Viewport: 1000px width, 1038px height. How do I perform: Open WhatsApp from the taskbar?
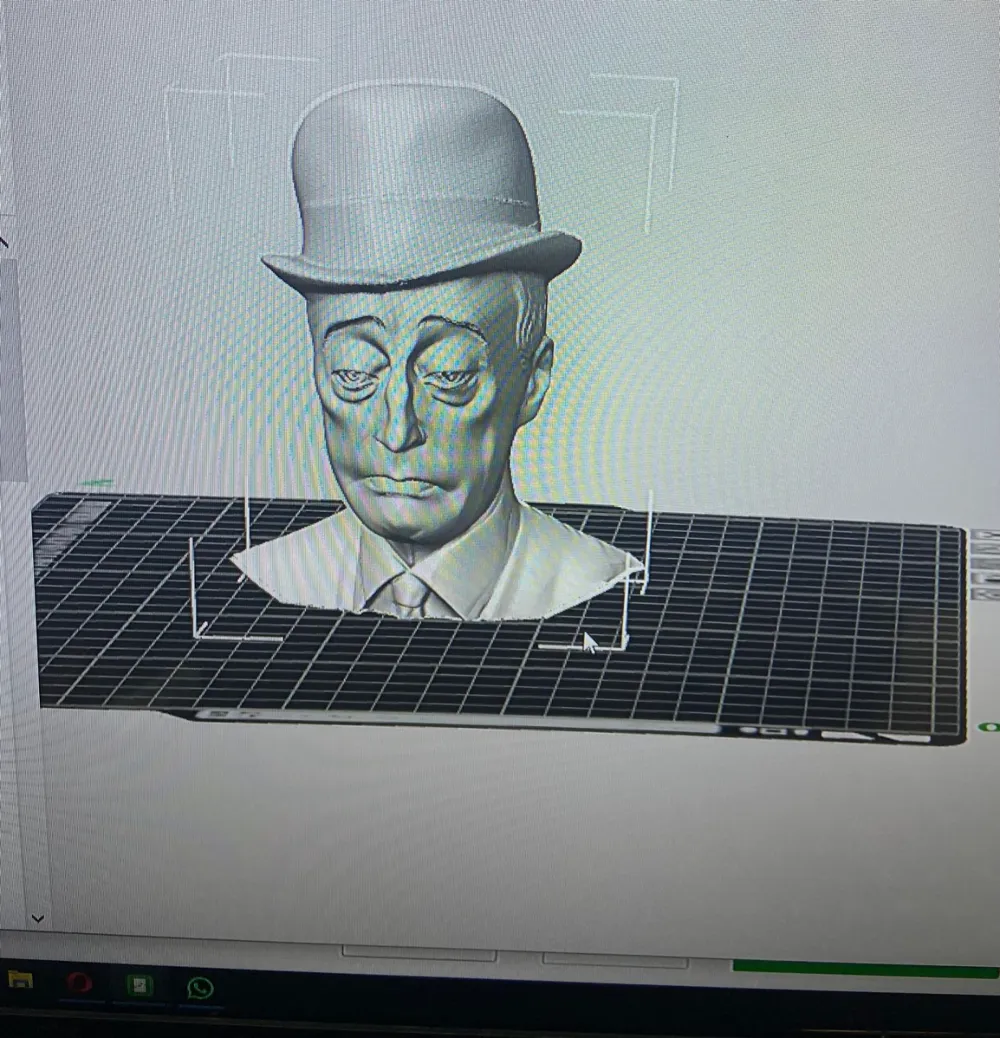click(200, 988)
